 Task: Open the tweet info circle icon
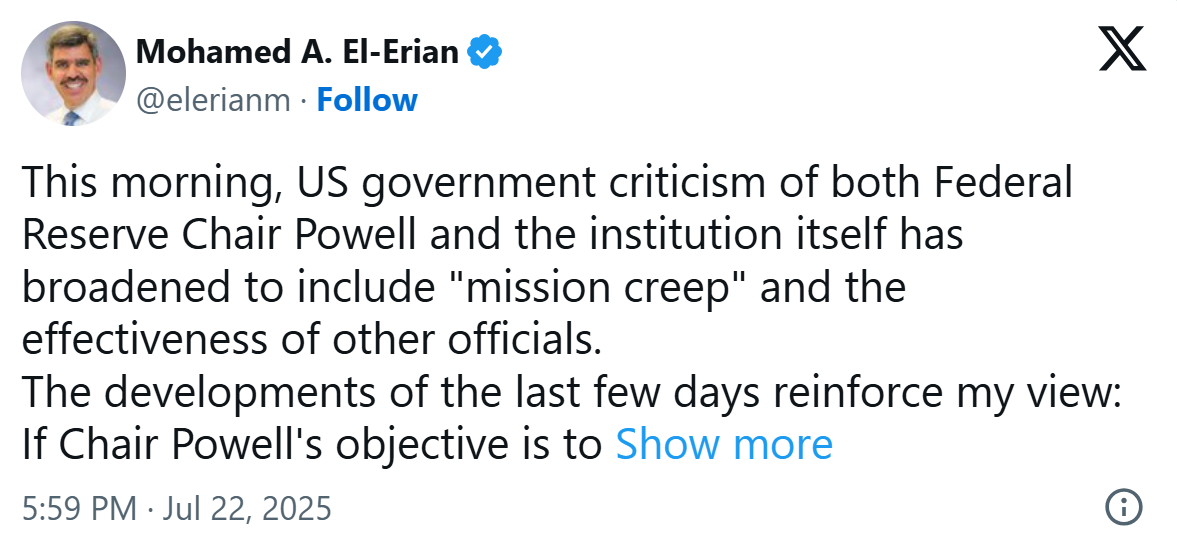[x=1126, y=506]
